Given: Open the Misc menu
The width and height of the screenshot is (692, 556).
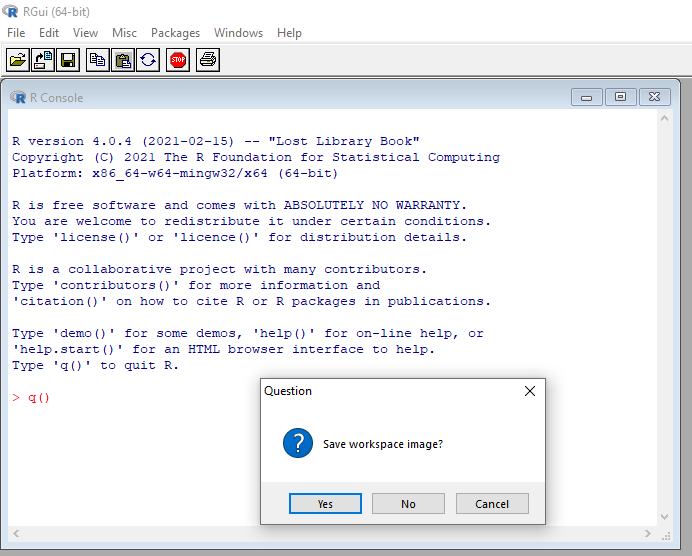Looking at the screenshot, I should [124, 33].
